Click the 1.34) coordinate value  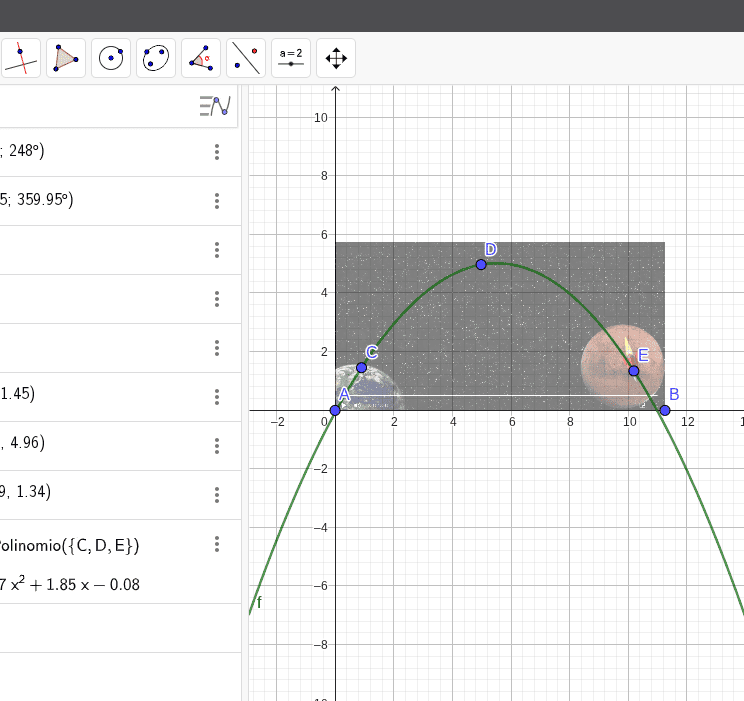tap(33, 491)
